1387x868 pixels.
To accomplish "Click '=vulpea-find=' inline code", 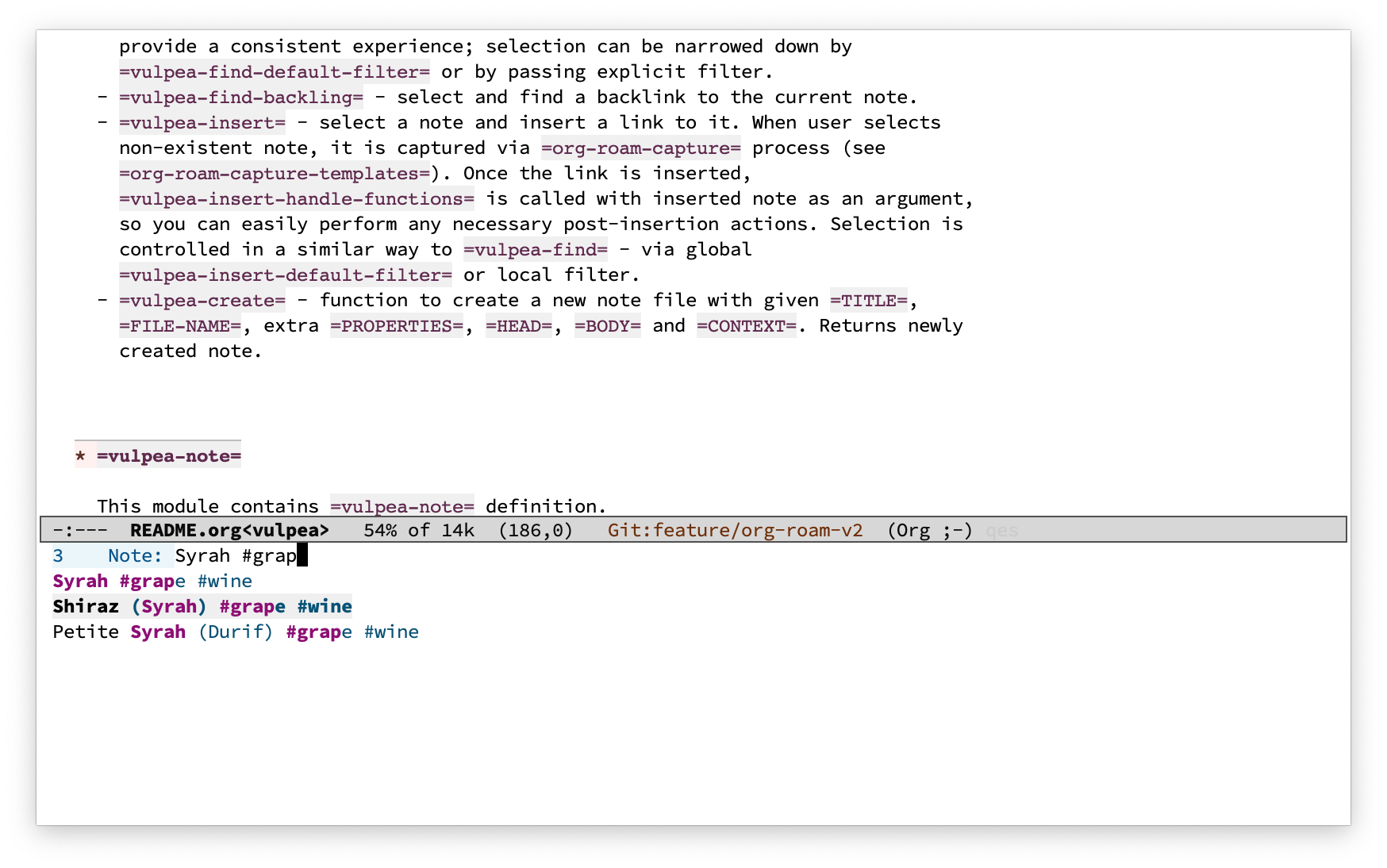I will pyautogui.click(x=536, y=249).
